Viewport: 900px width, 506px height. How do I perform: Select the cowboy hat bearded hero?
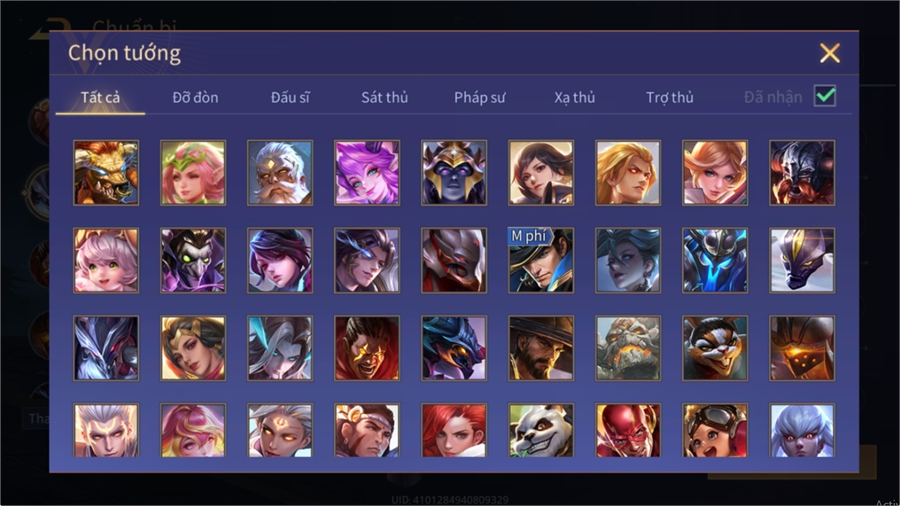(x=541, y=348)
